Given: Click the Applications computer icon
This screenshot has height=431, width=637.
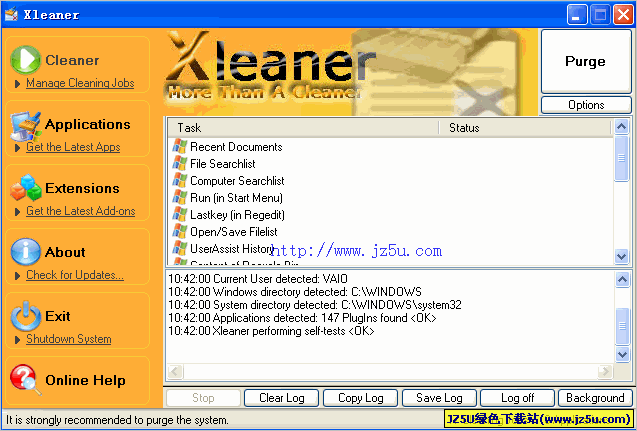Looking at the screenshot, I should [26, 126].
